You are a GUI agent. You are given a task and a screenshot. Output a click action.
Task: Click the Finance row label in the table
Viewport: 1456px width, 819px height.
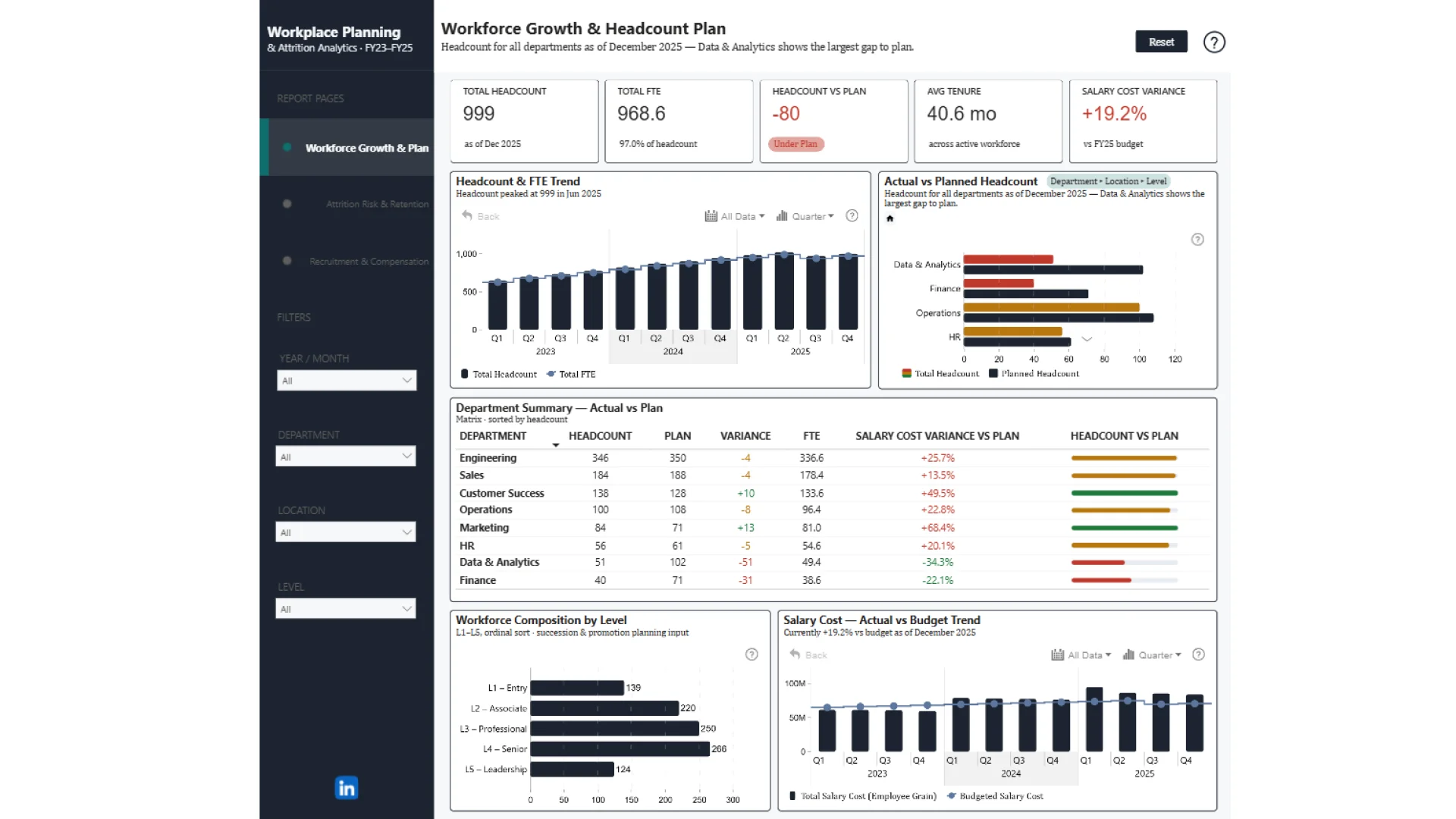(477, 580)
